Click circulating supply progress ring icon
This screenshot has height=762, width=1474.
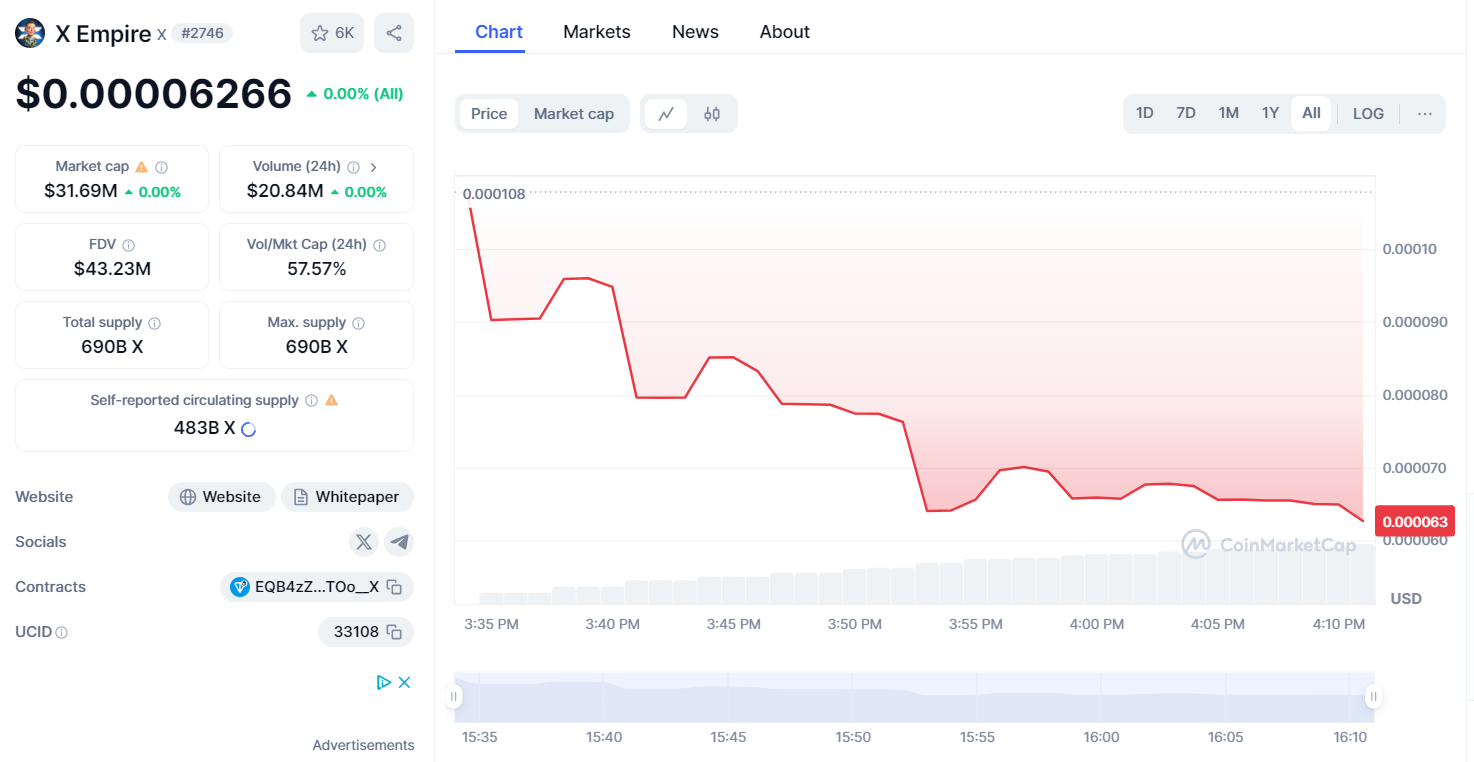(x=249, y=429)
